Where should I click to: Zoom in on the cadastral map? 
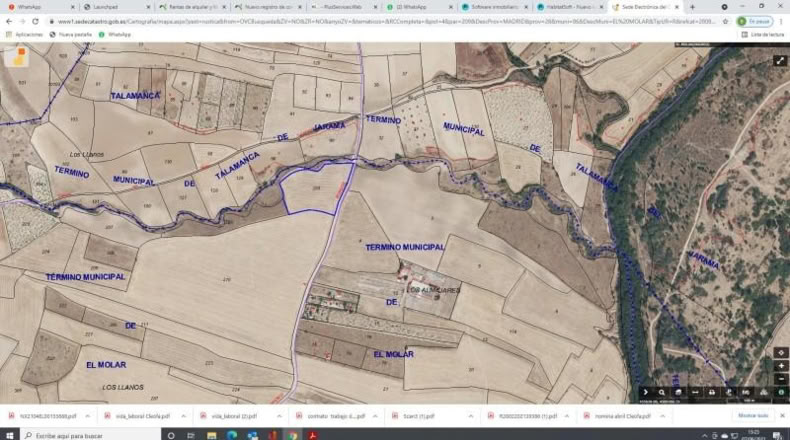point(781,366)
